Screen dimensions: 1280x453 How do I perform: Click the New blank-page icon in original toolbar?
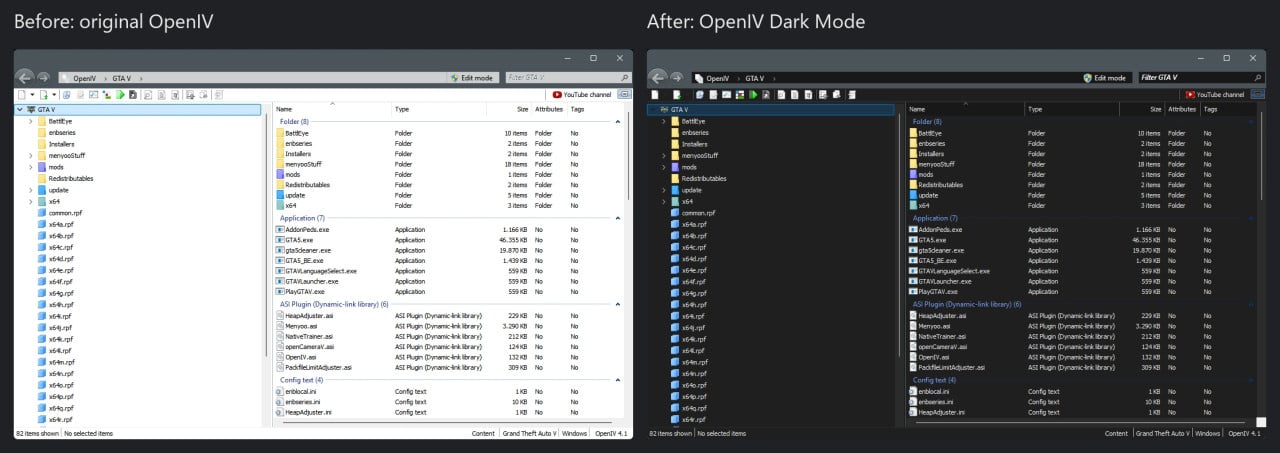pyautogui.click(x=21, y=95)
